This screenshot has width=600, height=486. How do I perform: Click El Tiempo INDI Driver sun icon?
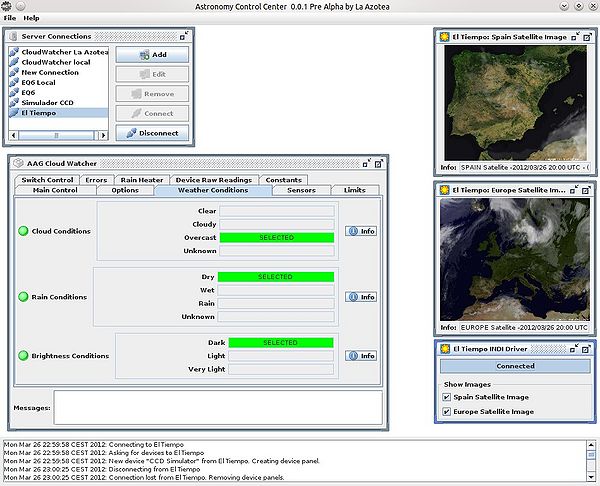pyautogui.click(x=445, y=349)
